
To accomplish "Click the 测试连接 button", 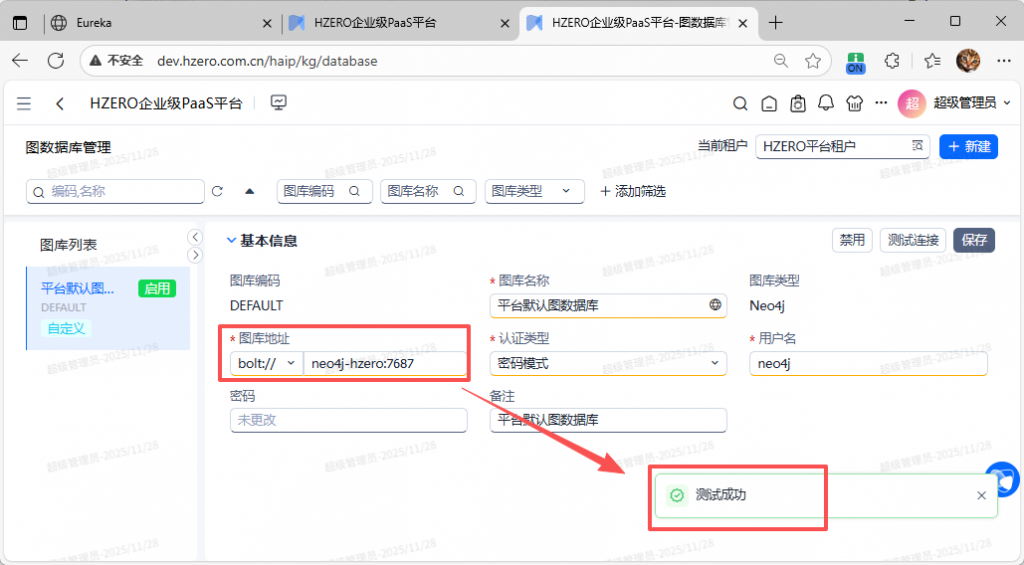I will pyautogui.click(x=915, y=240).
